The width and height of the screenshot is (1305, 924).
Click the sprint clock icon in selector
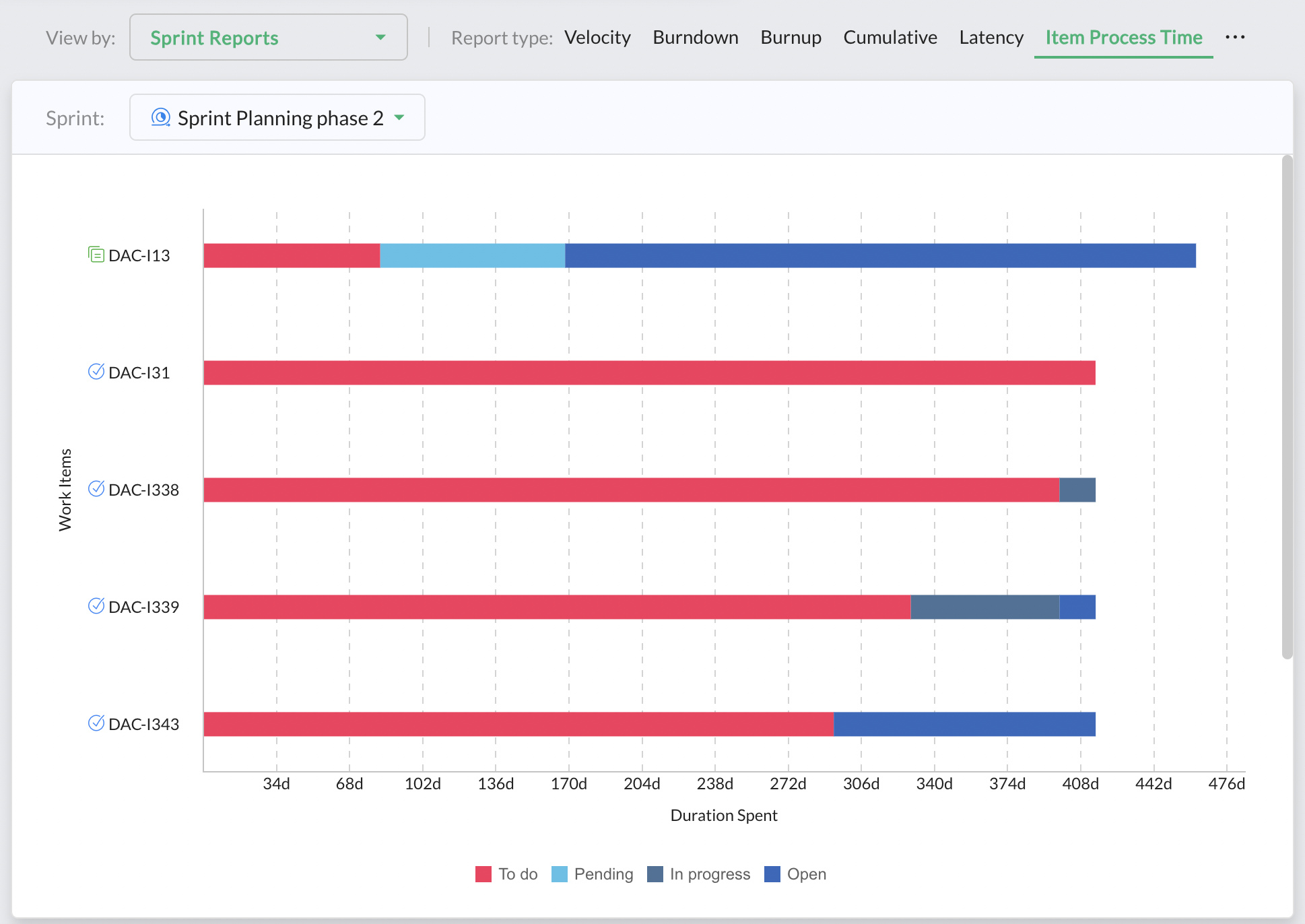(160, 118)
